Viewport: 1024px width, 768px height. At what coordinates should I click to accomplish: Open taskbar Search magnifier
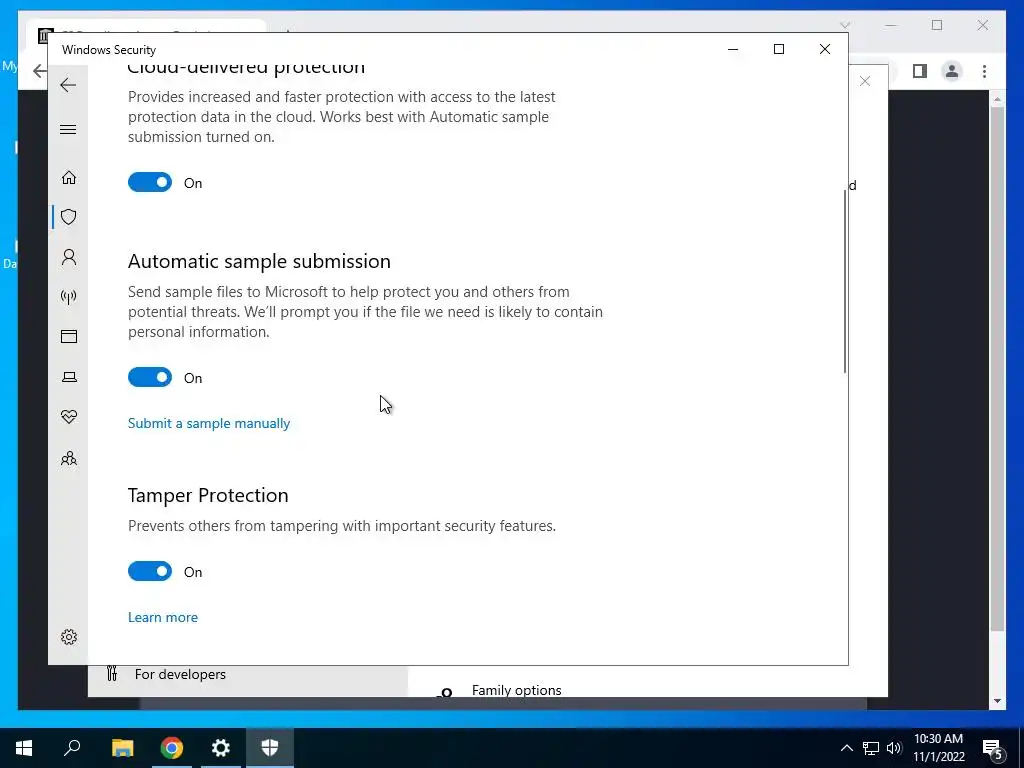(x=72, y=748)
